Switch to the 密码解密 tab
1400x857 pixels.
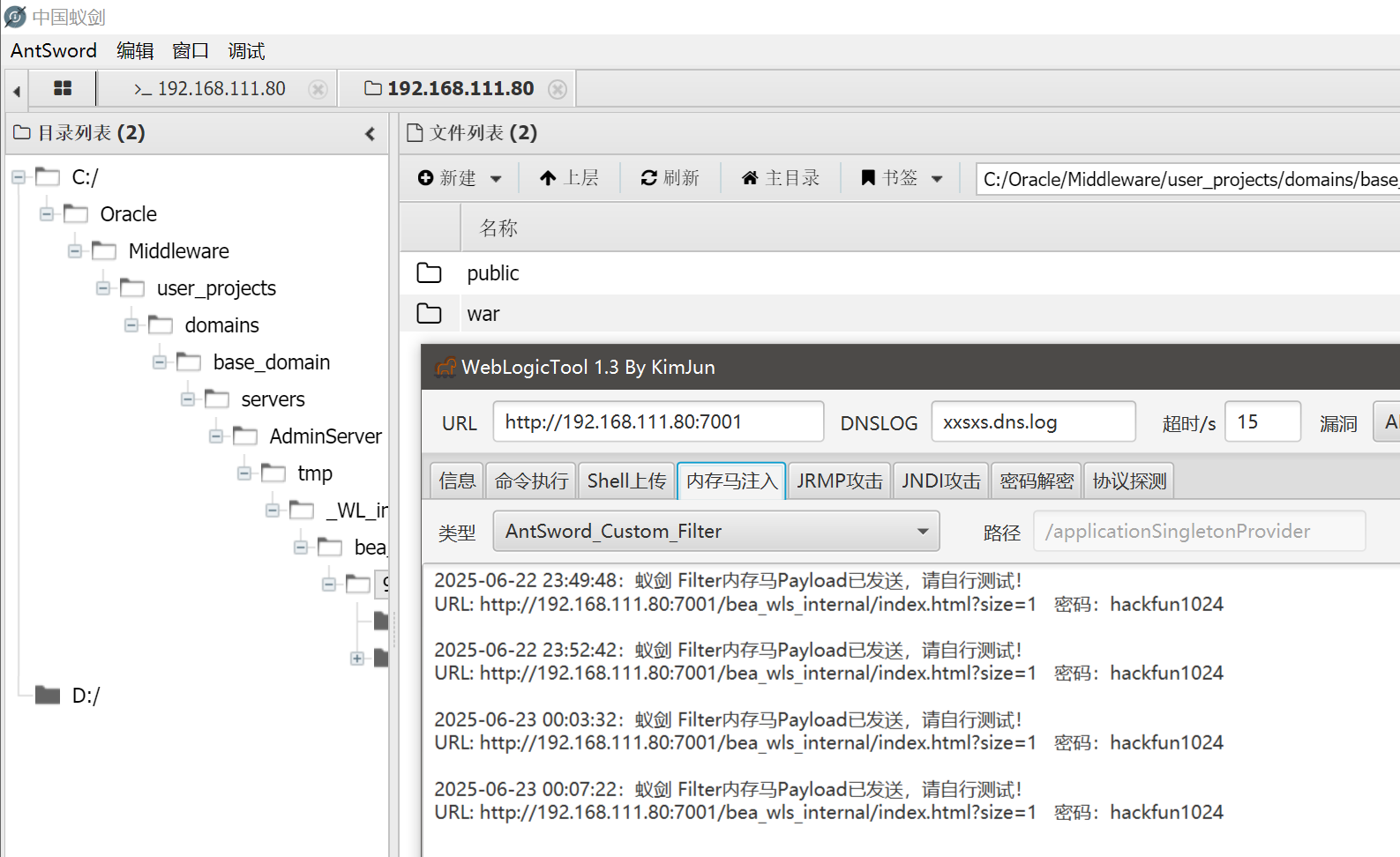click(1036, 481)
